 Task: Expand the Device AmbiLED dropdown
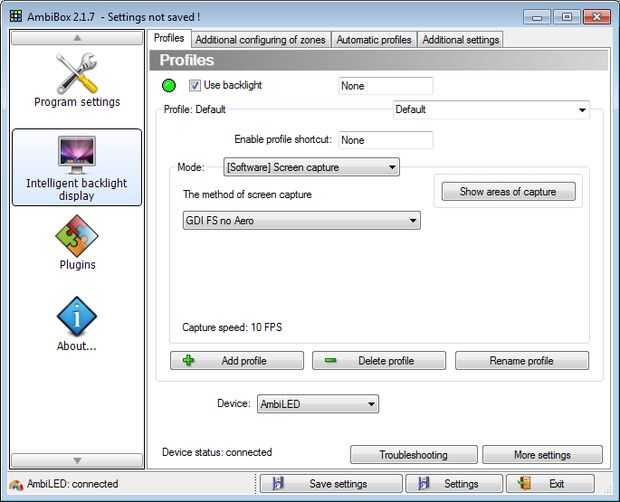point(318,404)
